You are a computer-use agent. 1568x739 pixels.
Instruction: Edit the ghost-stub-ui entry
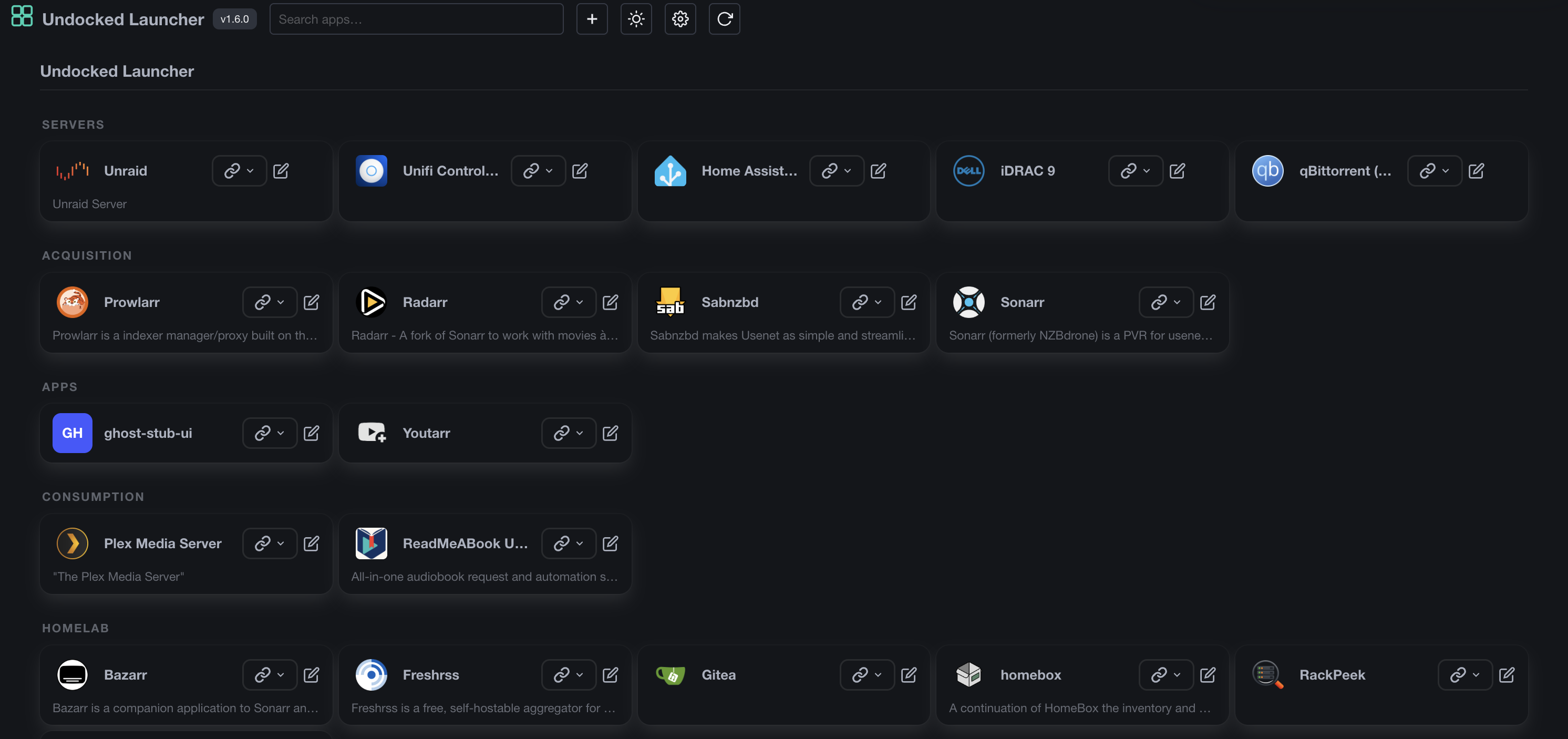click(x=311, y=433)
